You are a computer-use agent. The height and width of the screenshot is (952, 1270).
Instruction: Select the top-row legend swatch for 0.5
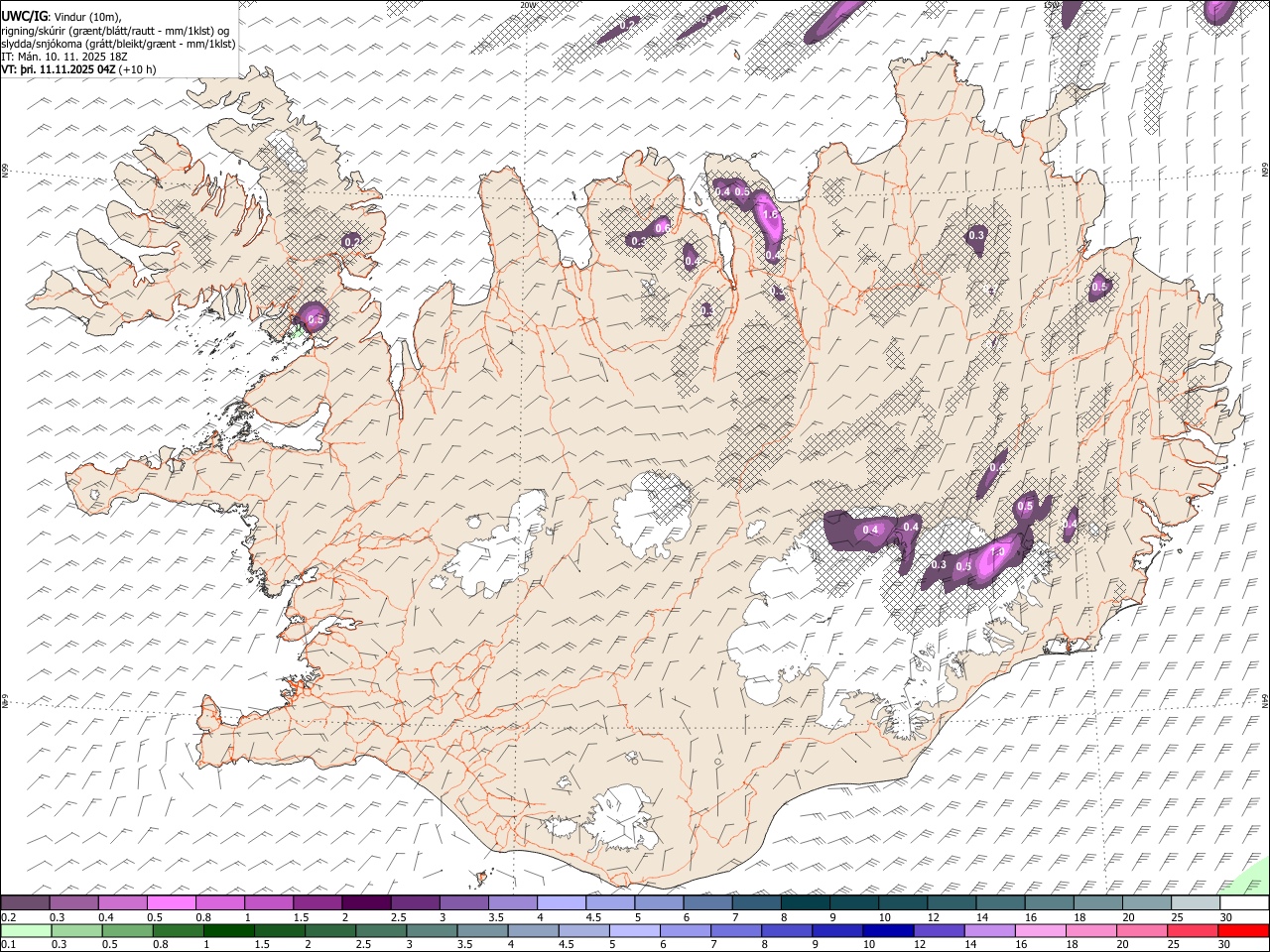coord(171,903)
